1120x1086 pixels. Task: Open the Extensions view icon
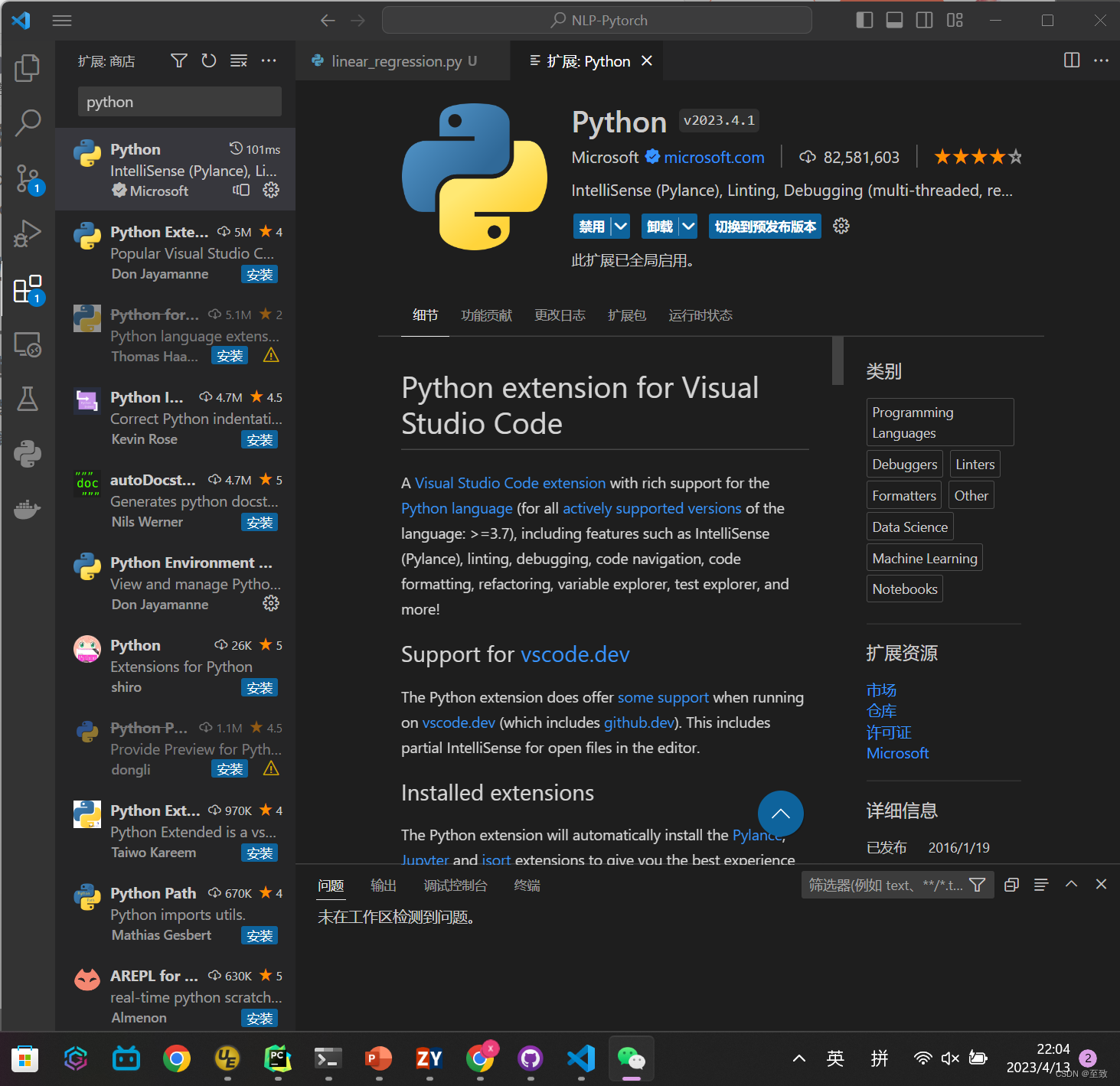28,289
